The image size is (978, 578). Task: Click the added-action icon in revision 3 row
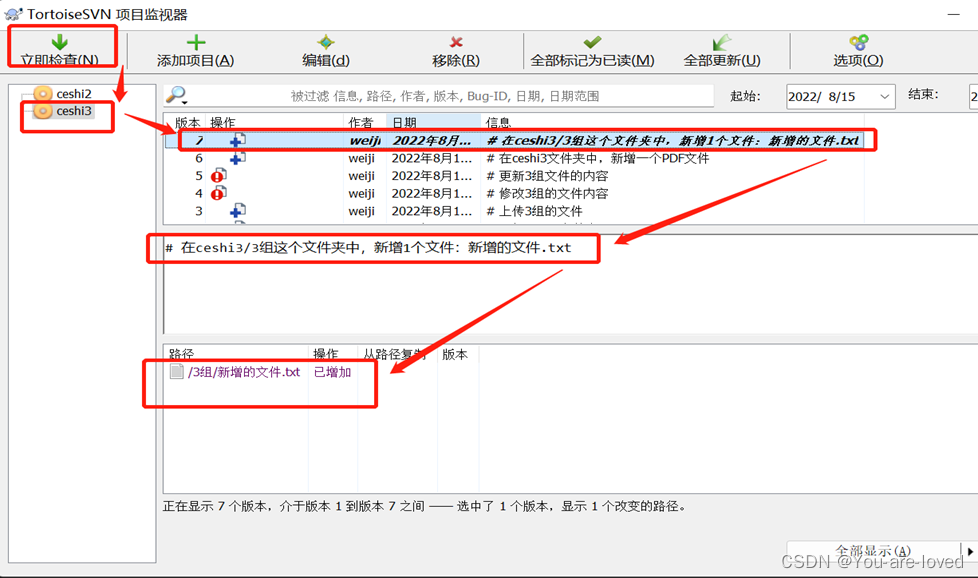tap(238, 211)
